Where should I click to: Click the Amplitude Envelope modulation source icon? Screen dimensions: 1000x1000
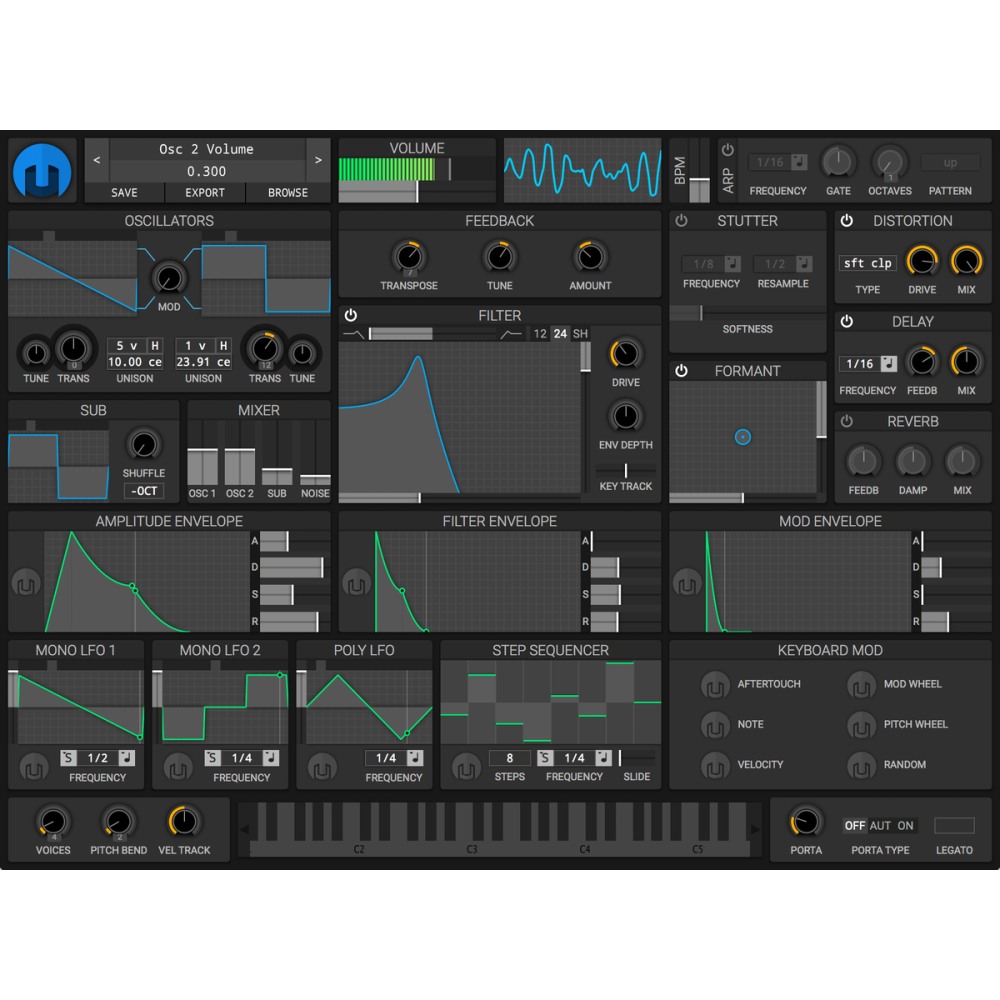(26, 583)
